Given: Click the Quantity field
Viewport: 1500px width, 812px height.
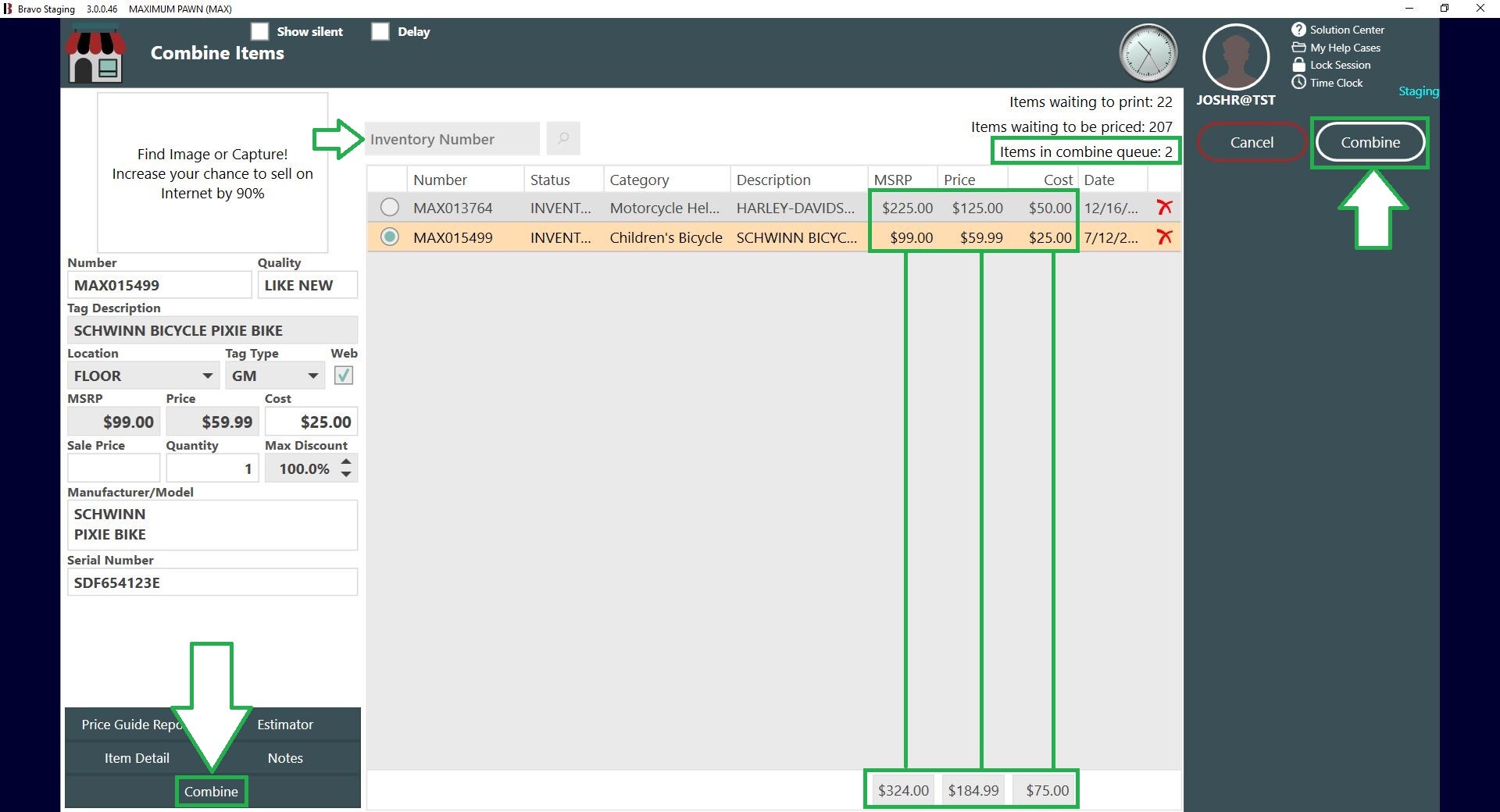Looking at the screenshot, I should [212, 468].
